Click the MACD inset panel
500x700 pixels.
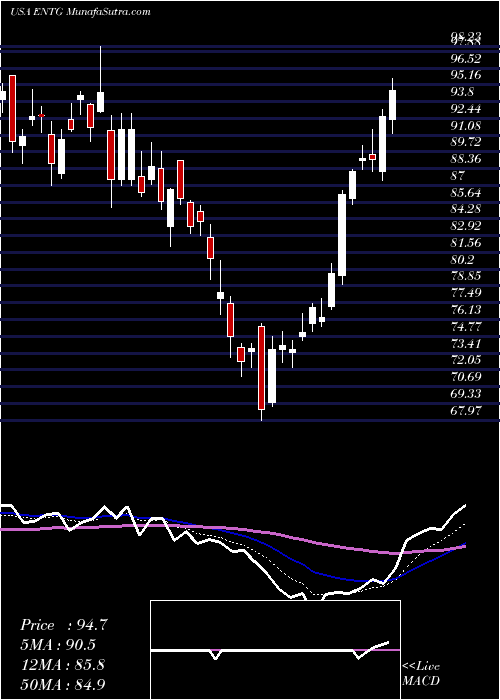click(x=275, y=650)
